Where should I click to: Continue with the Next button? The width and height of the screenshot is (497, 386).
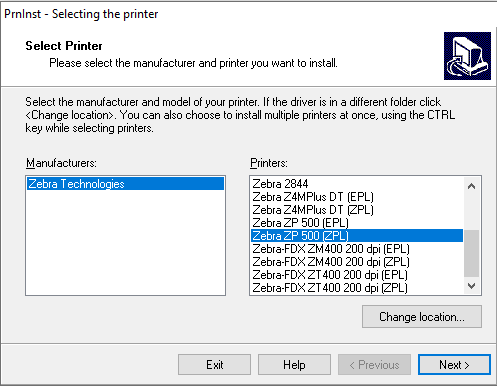454,365
